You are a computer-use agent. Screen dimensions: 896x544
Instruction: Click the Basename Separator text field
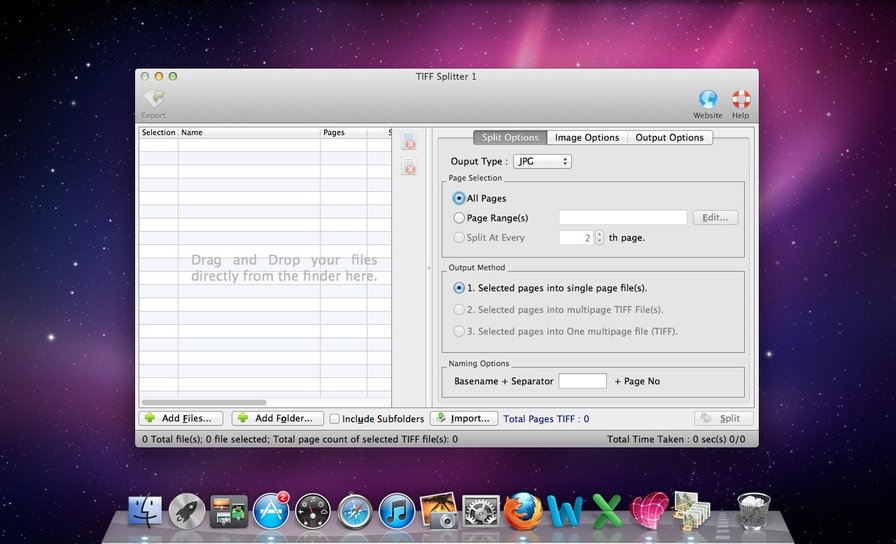tap(582, 381)
